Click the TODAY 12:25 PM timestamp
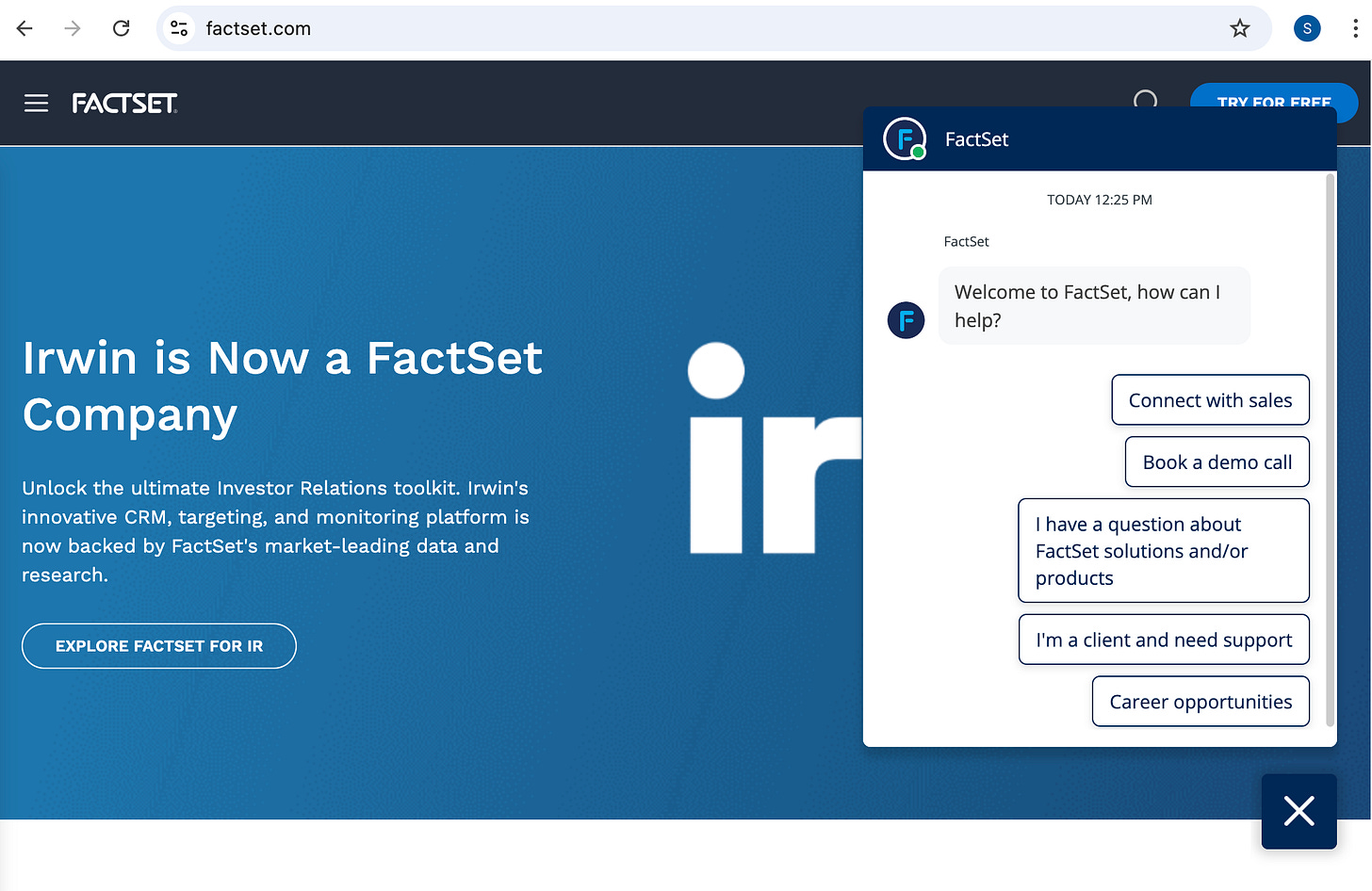Screen dimensions: 1372x891 (1100, 200)
